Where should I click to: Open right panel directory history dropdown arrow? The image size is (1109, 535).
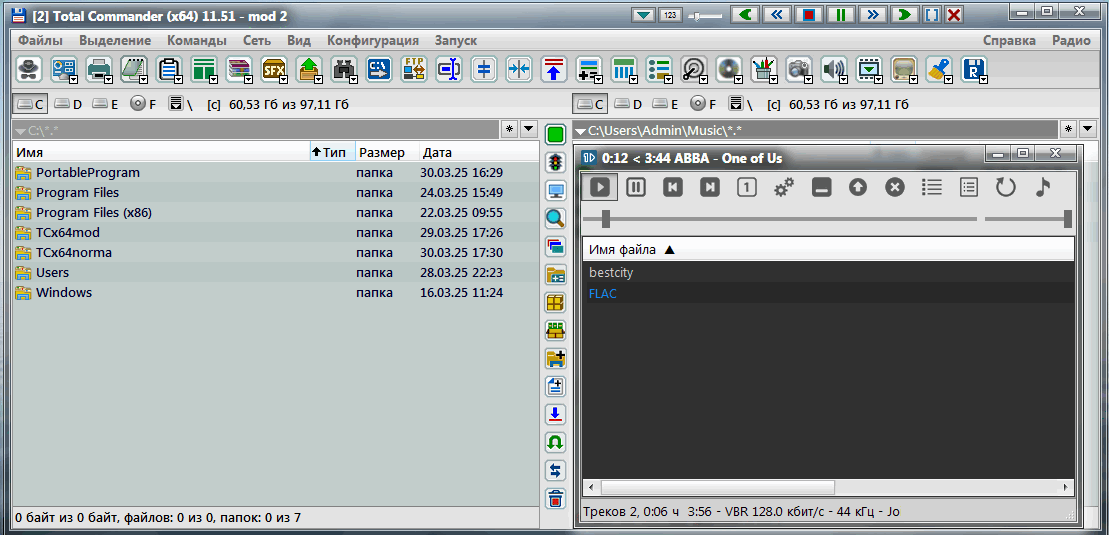[x=1088, y=129]
